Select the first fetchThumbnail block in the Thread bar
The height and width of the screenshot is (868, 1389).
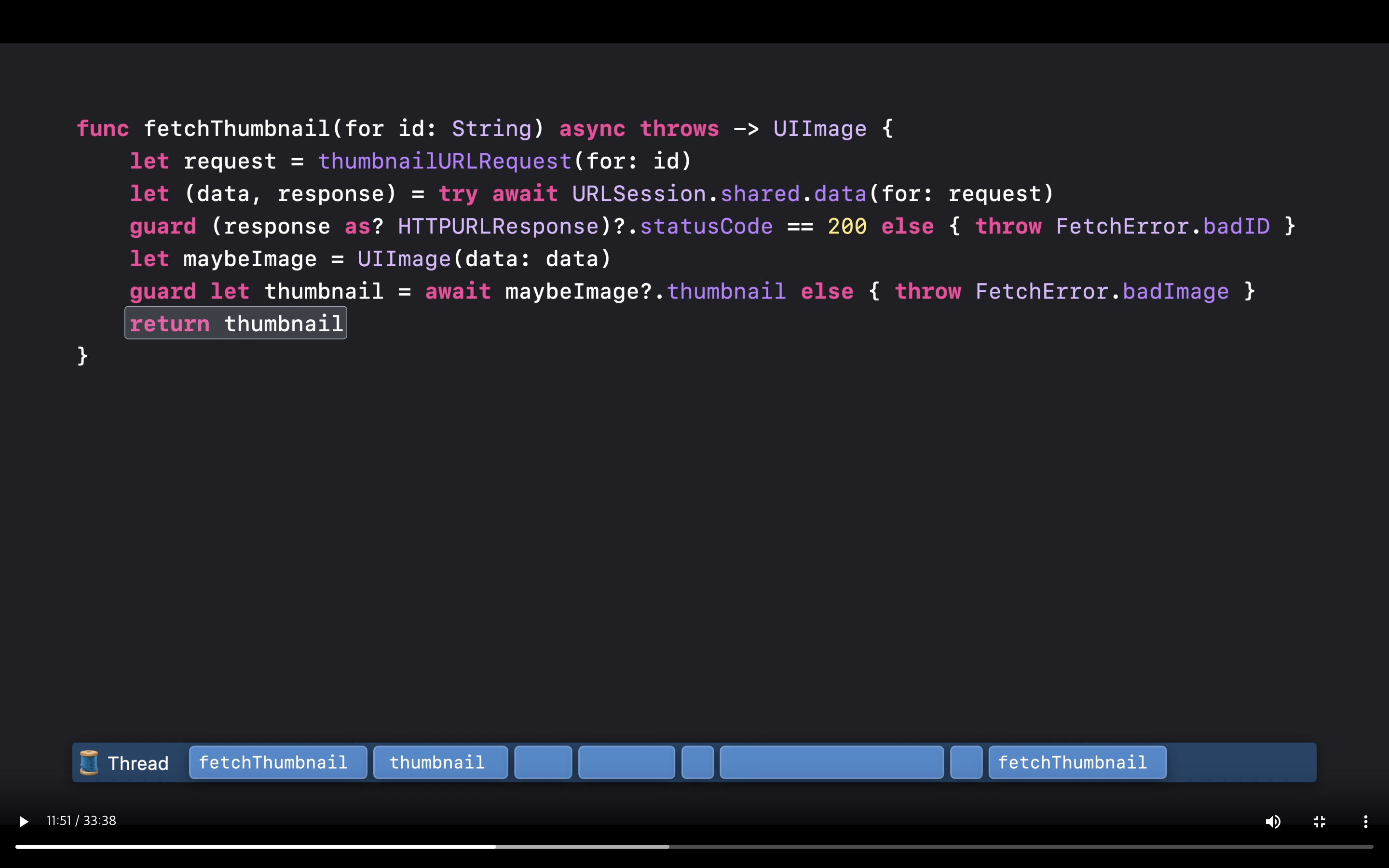pyautogui.click(x=278, y=762)
